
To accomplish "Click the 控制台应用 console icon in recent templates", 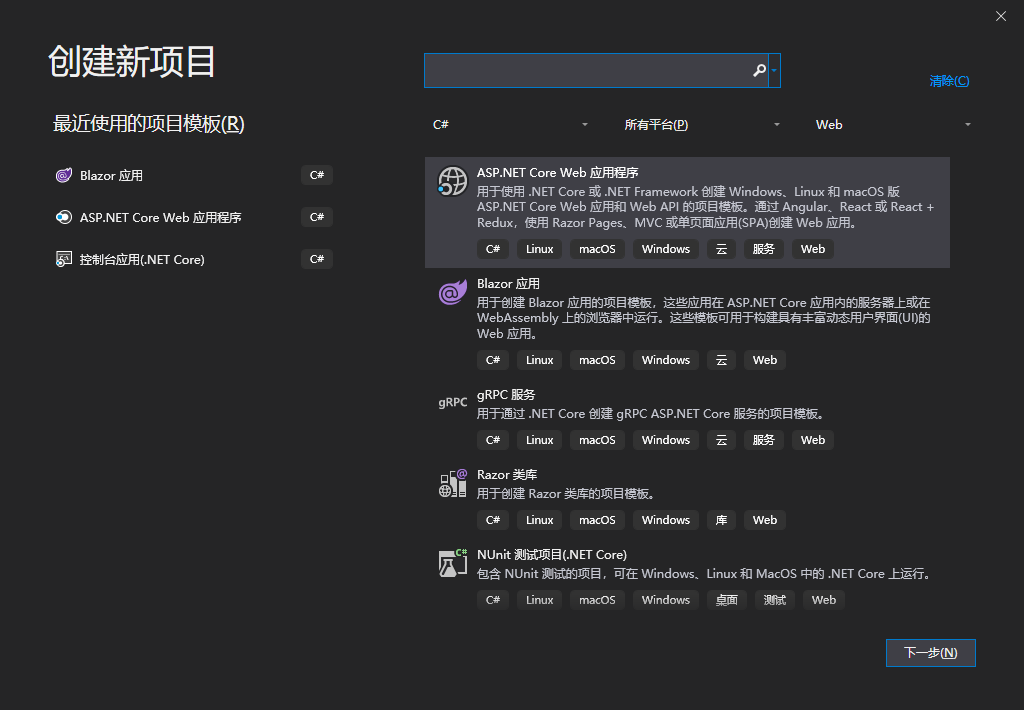I will point(63,259).
